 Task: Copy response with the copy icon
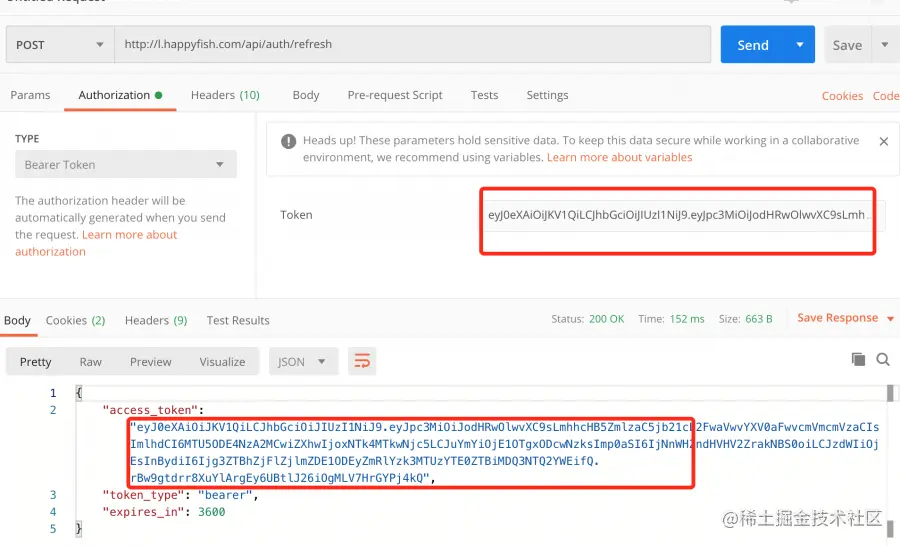(x=858, y=359)
